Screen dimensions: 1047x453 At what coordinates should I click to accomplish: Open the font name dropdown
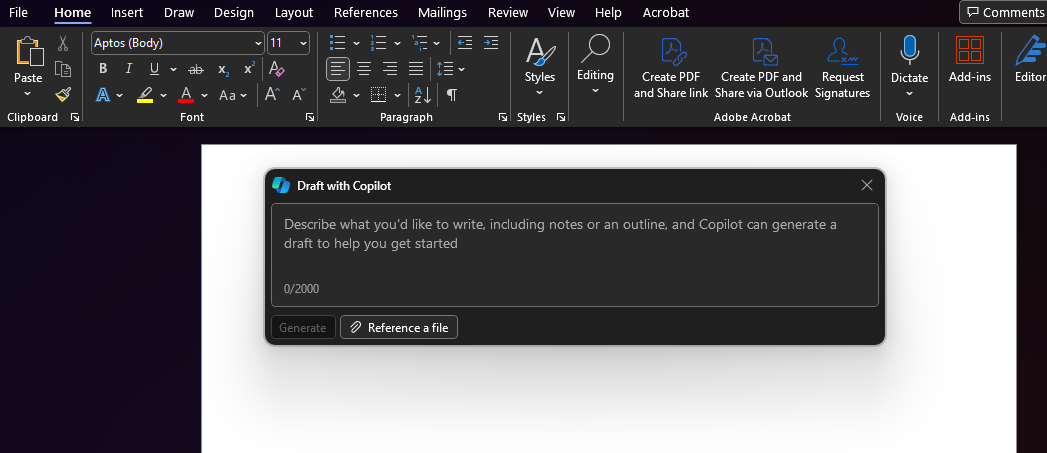258,43
